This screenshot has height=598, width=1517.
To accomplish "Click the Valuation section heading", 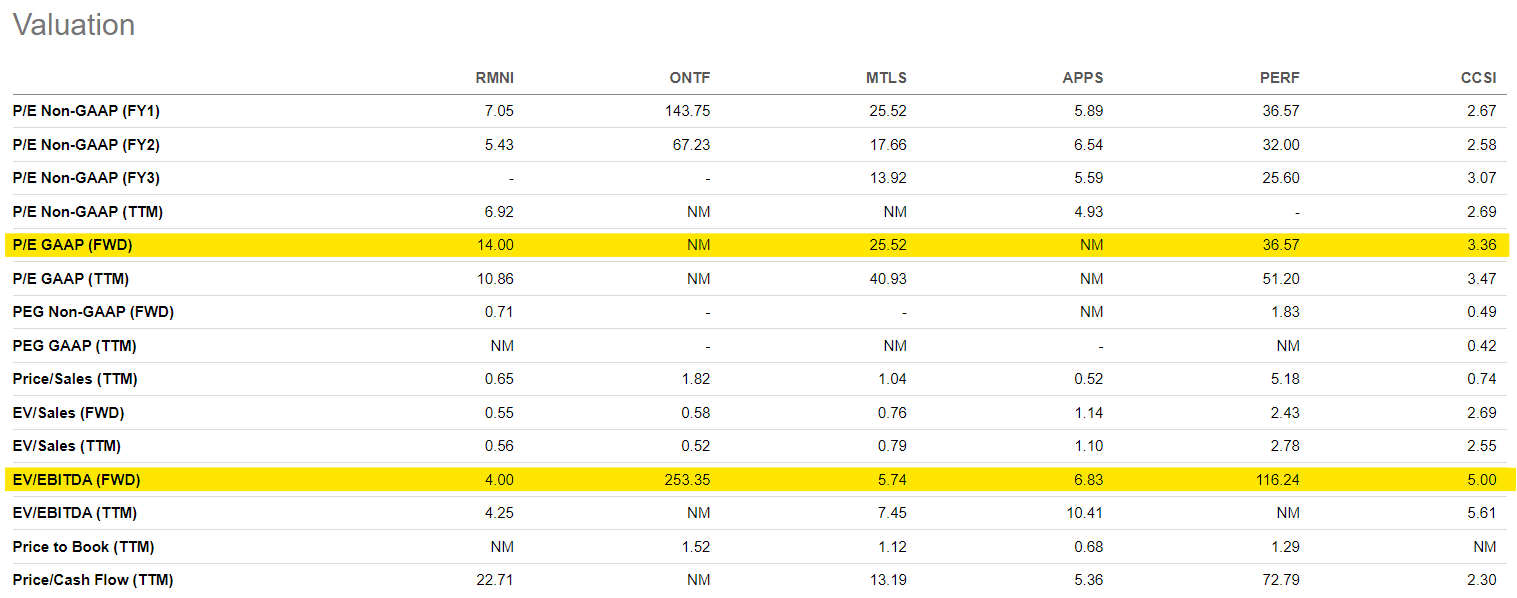I will [73, 25].
